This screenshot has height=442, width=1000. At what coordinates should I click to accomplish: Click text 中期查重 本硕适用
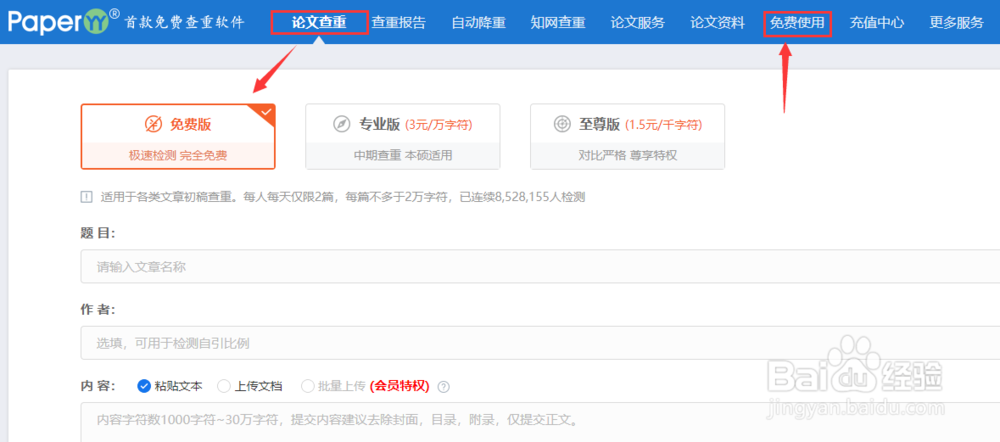click(x=403, y=155)
